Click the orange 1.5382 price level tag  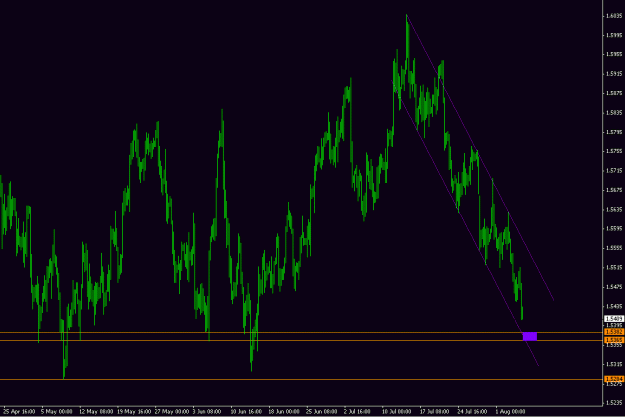pyautogui.click(x=614, y=332)
